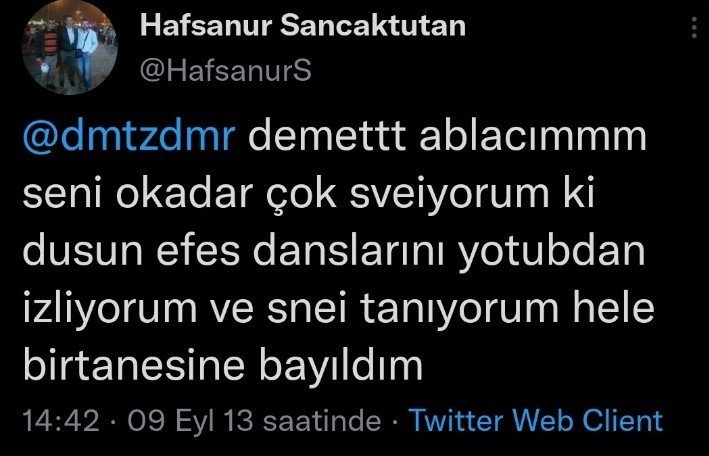
Task: Click the 09 Eyl 13 date
Action: point(190,421)
